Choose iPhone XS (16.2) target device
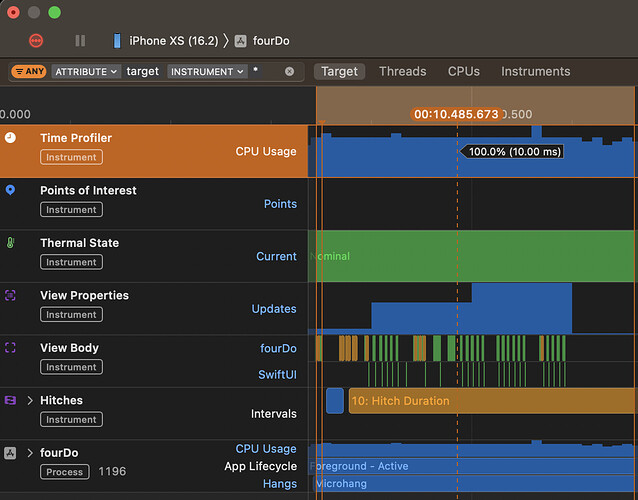This screenshot has width=638, height=500. [x=174, y=41]
